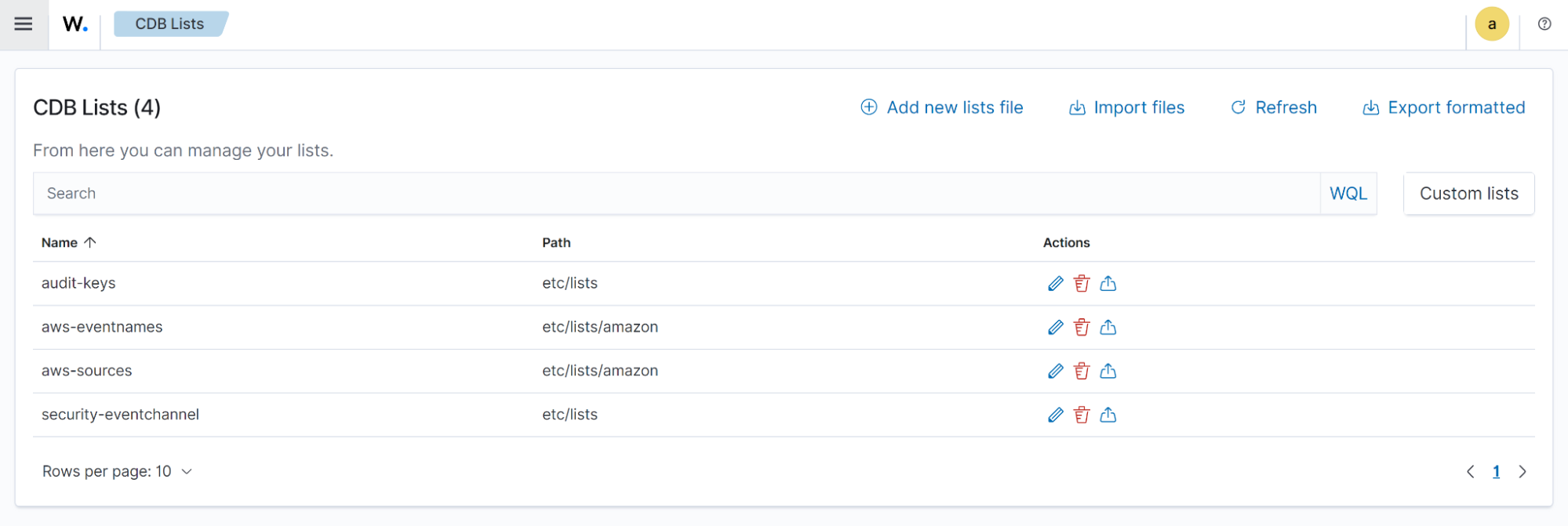Delete the aws-eventnames list
Image resolution: width=1568 pixels, height=526 pixels.
[1082, 328]
